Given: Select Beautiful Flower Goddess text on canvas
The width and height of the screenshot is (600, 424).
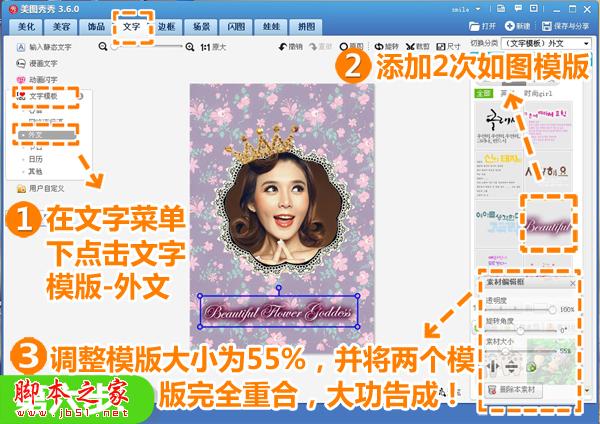Looking at the screenshot, I should (278, 312).
